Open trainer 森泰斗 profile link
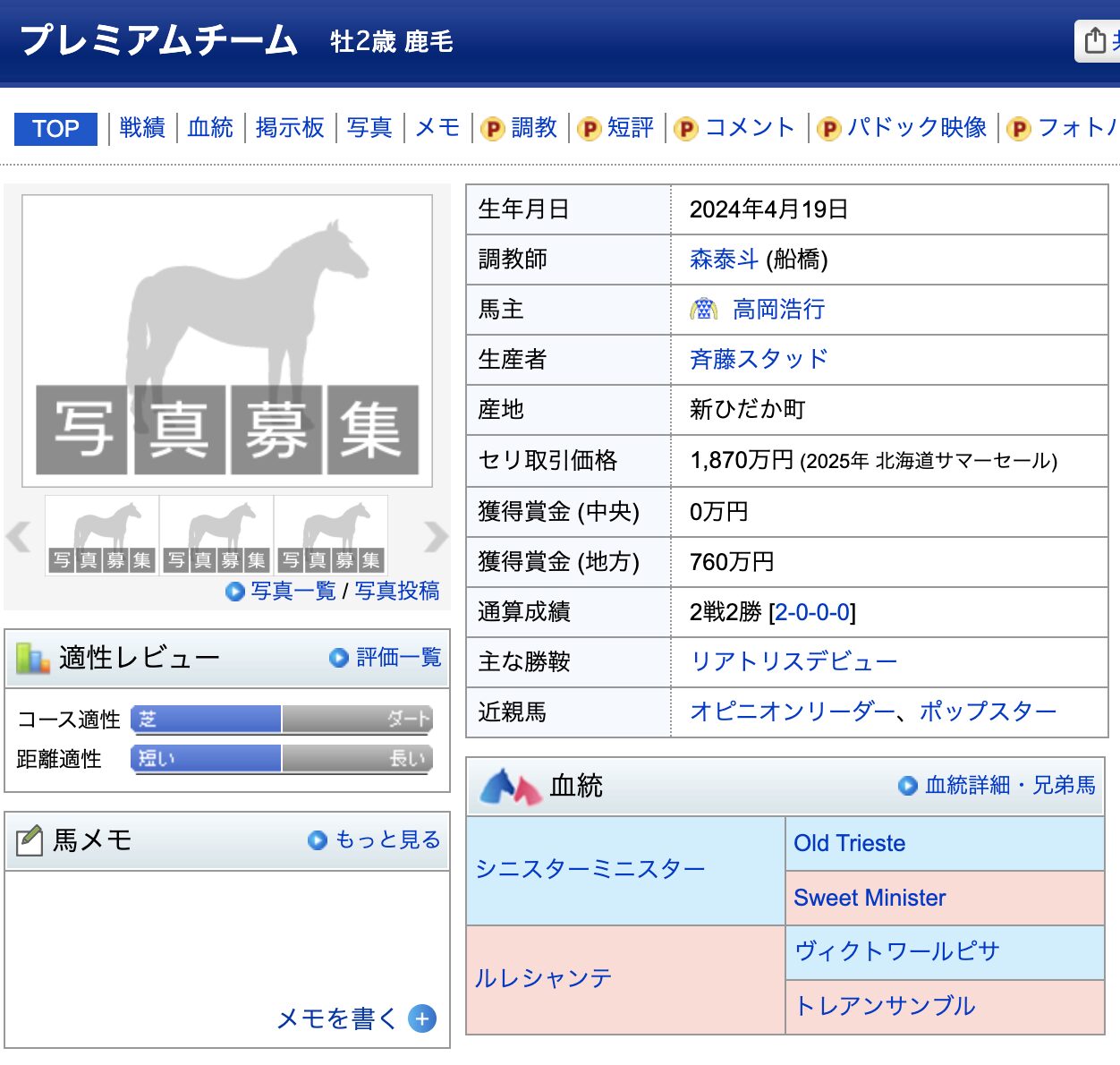This screenshot has width=1120, height=1065. coord(724,260)
